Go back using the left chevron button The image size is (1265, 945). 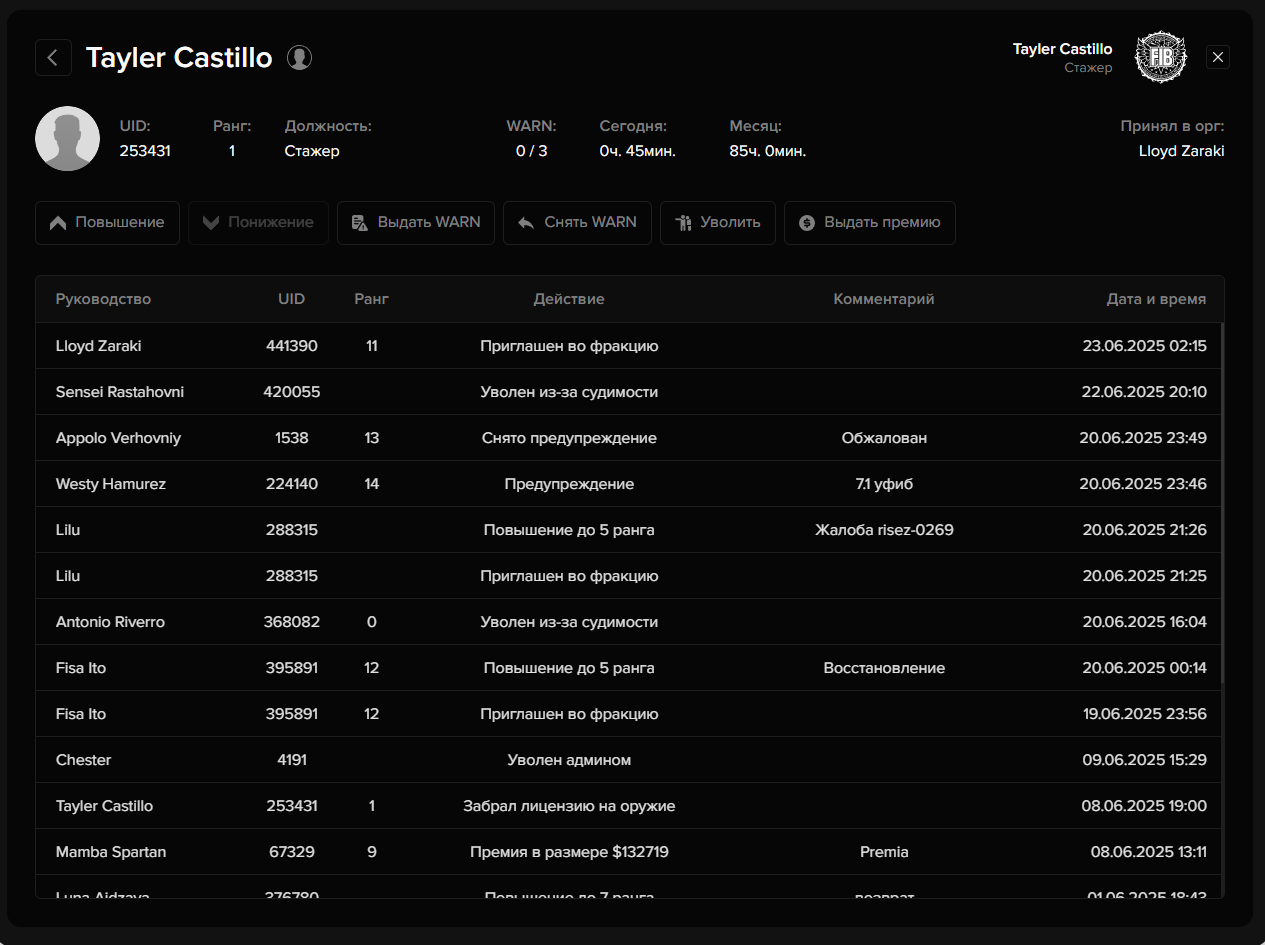tap(53, 58)
